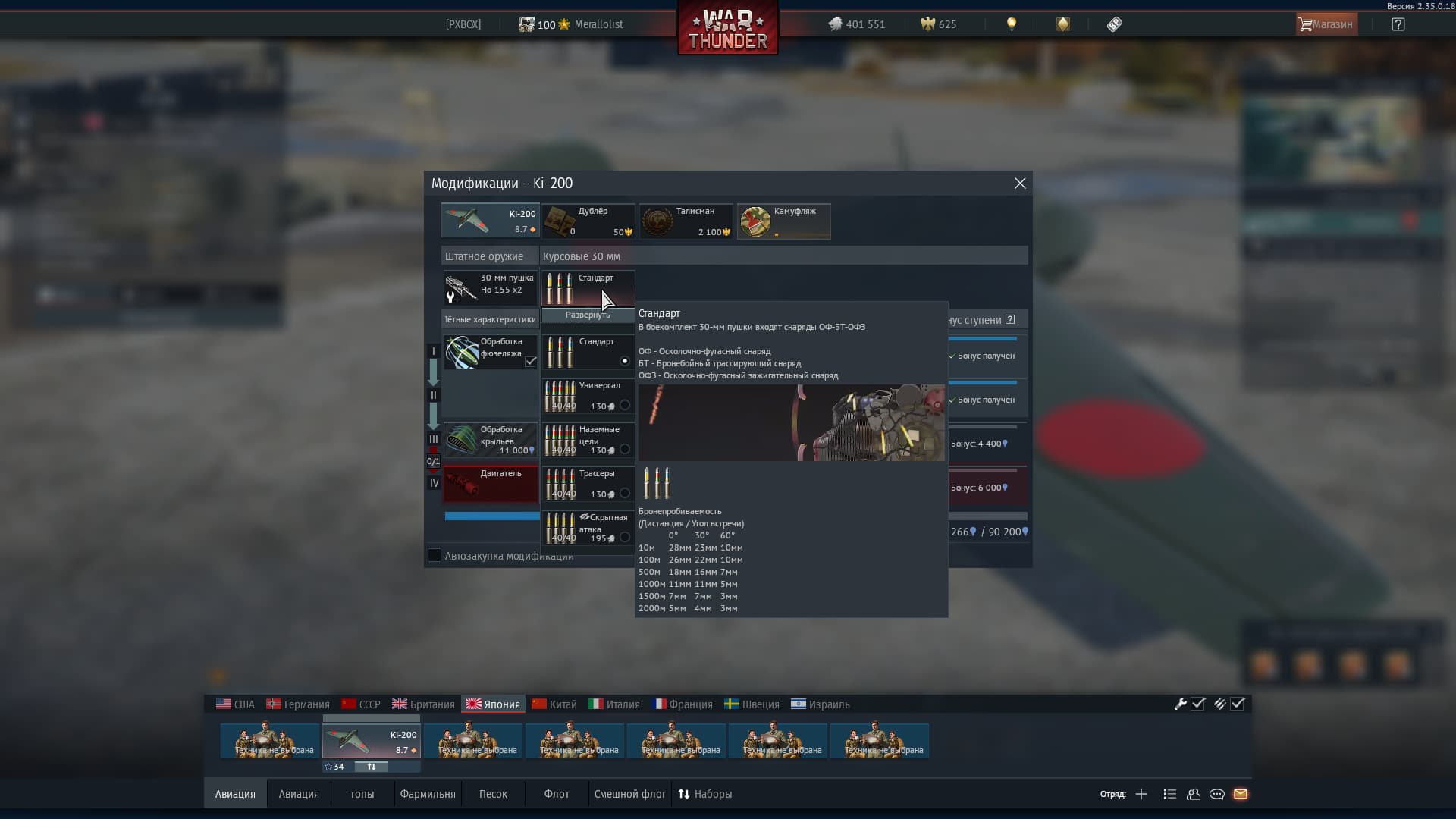The height and width of the screenshot is (819, 1456).
Task: Switch to the Италия country tab
Action: [x=614, y=704]
